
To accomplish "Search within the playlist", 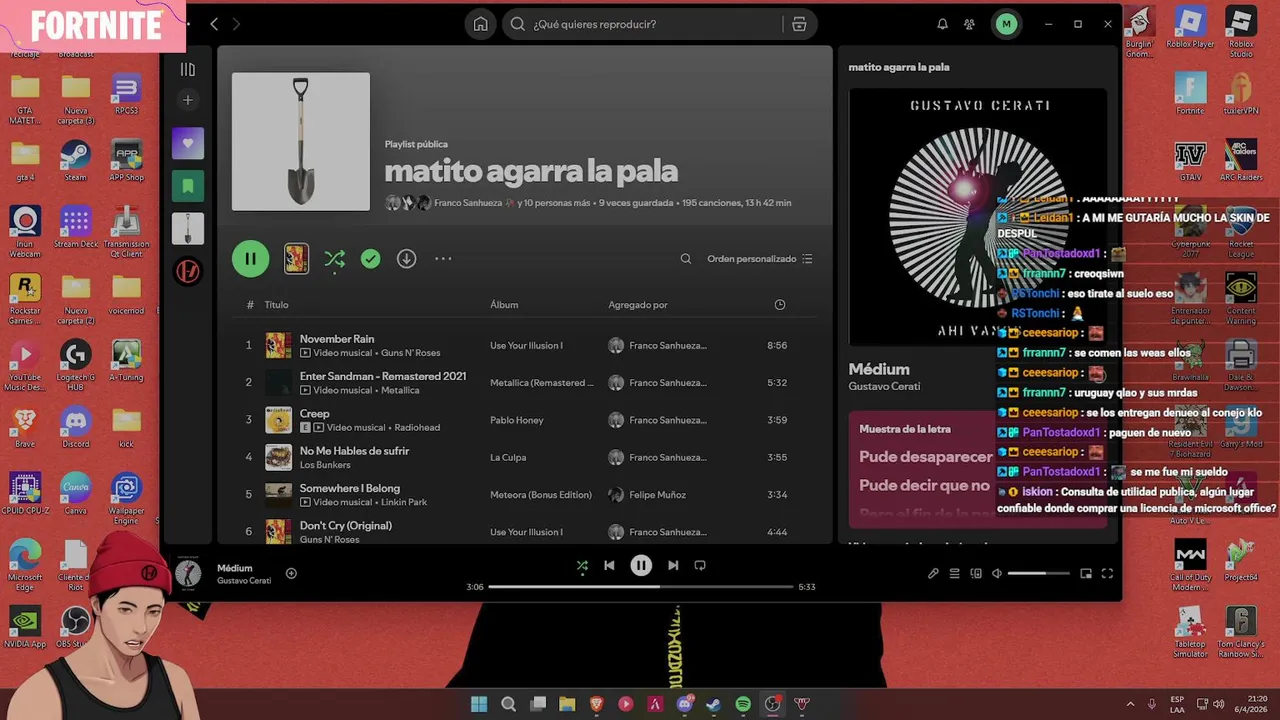I will tap(686, 259).
